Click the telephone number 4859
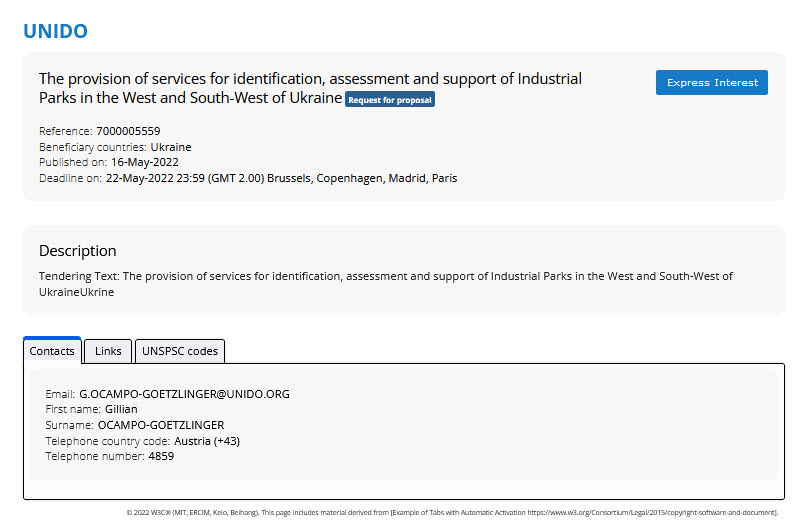 (161, 456)
